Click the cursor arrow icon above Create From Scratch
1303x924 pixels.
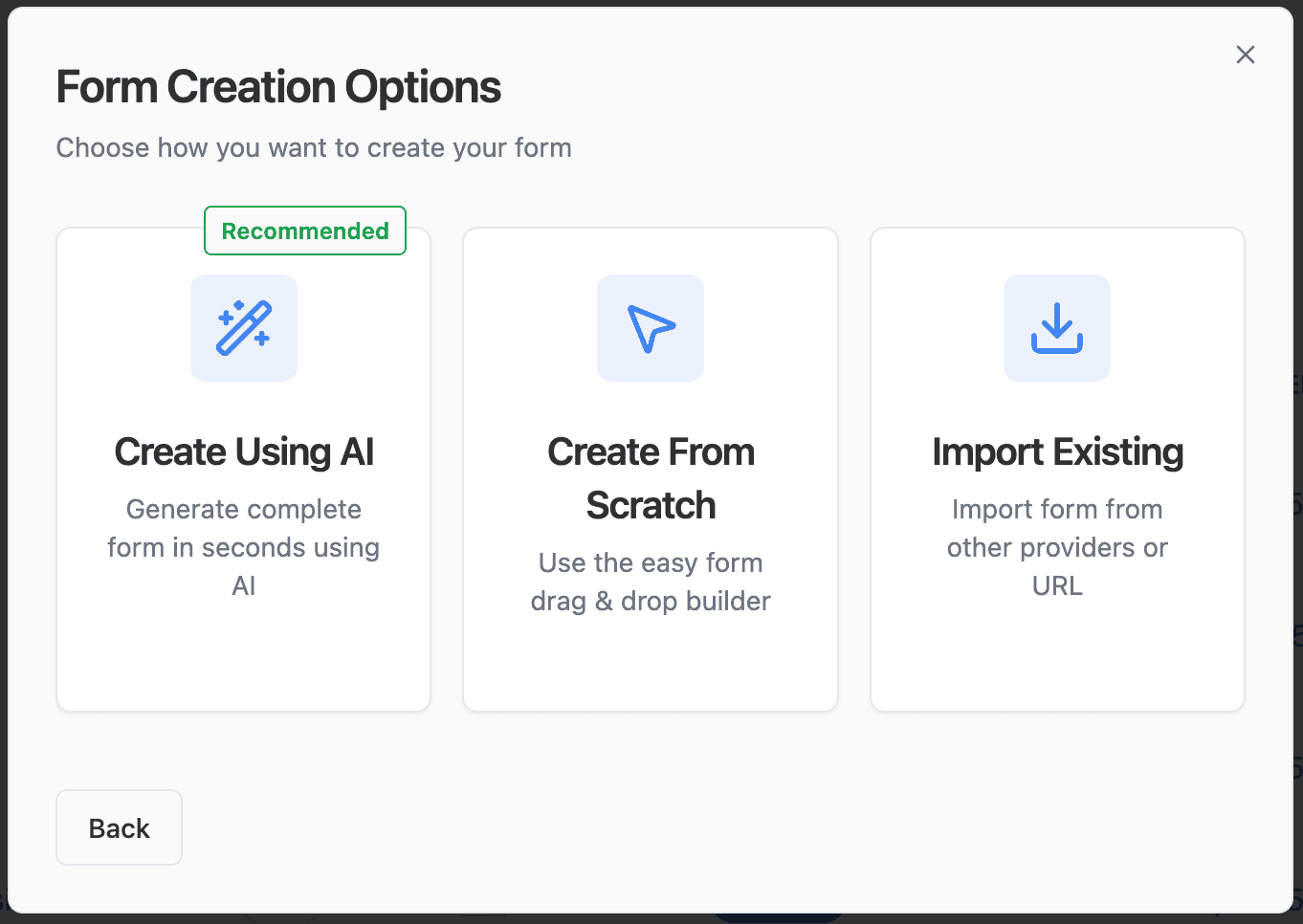coord(651,328)
